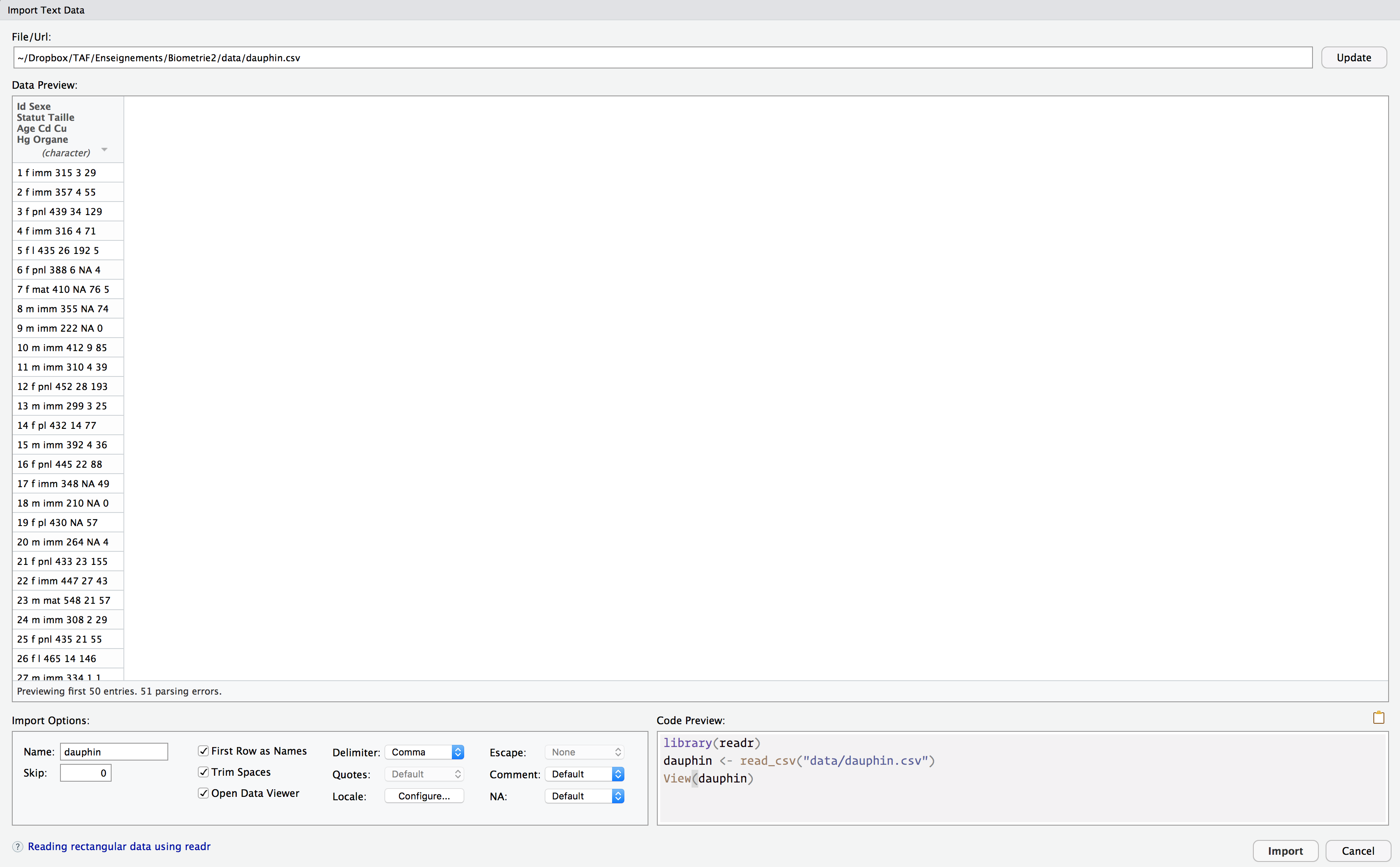Select preview row "21 f pnl 433 23 155"

point(68,562)
